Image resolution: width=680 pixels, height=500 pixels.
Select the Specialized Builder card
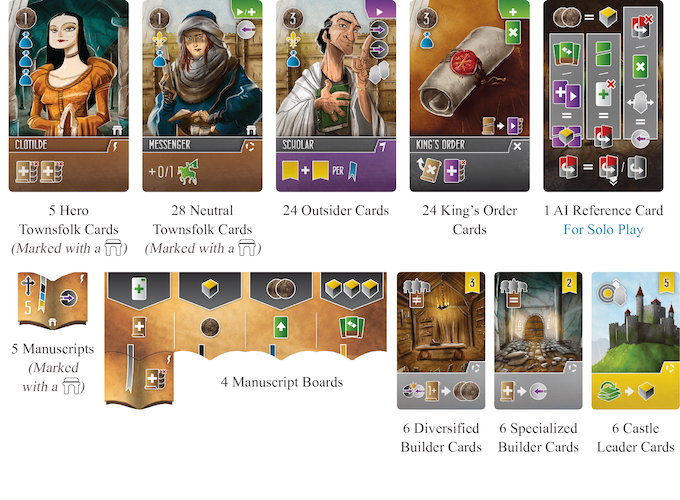(538, 340)
